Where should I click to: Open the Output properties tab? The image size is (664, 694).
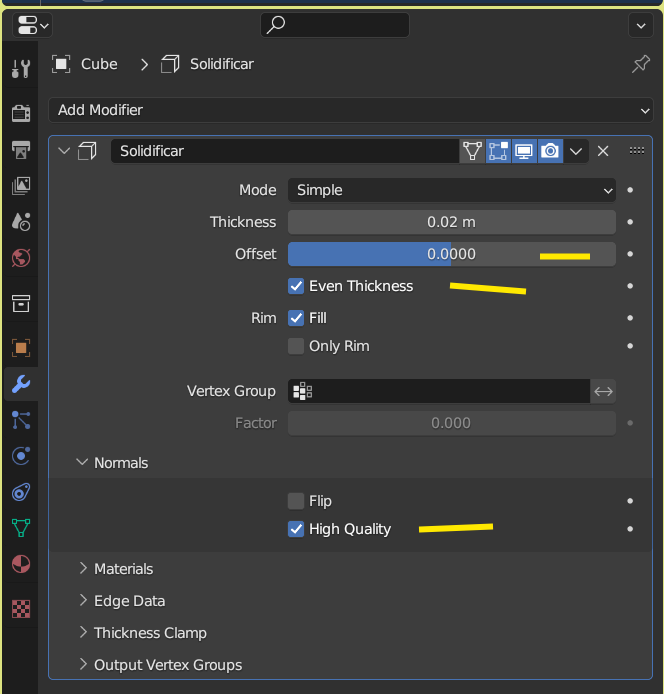(21, 150)
